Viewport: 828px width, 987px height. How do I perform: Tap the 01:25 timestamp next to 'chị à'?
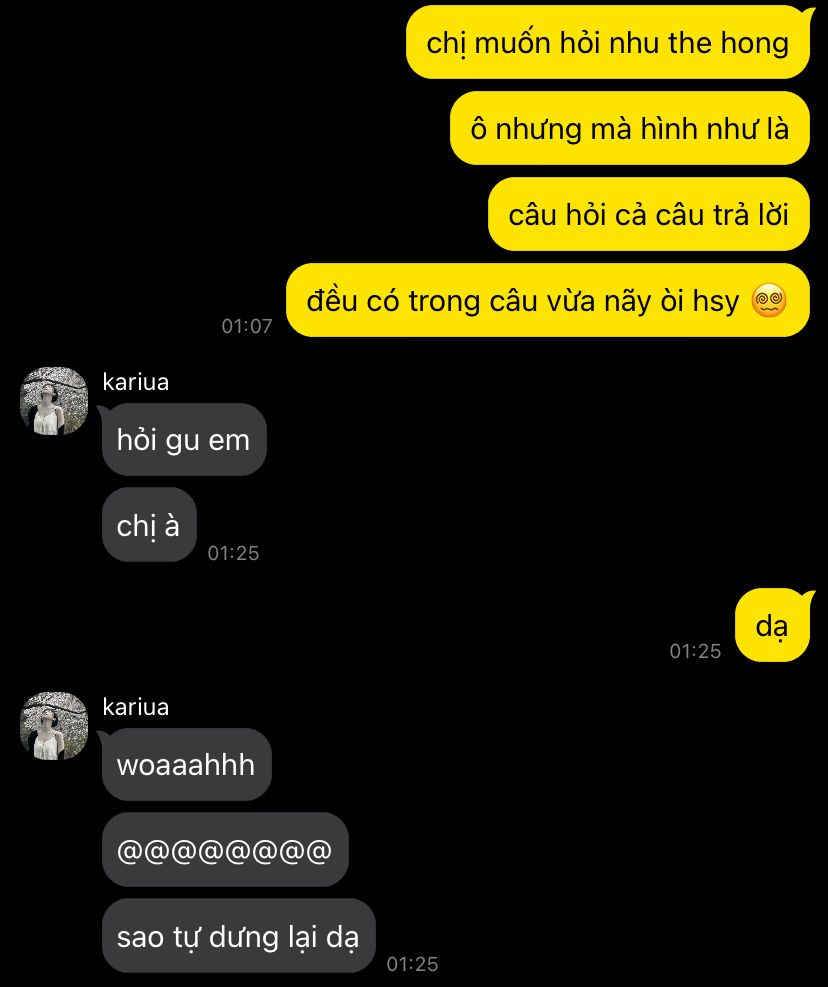point(234,553)
